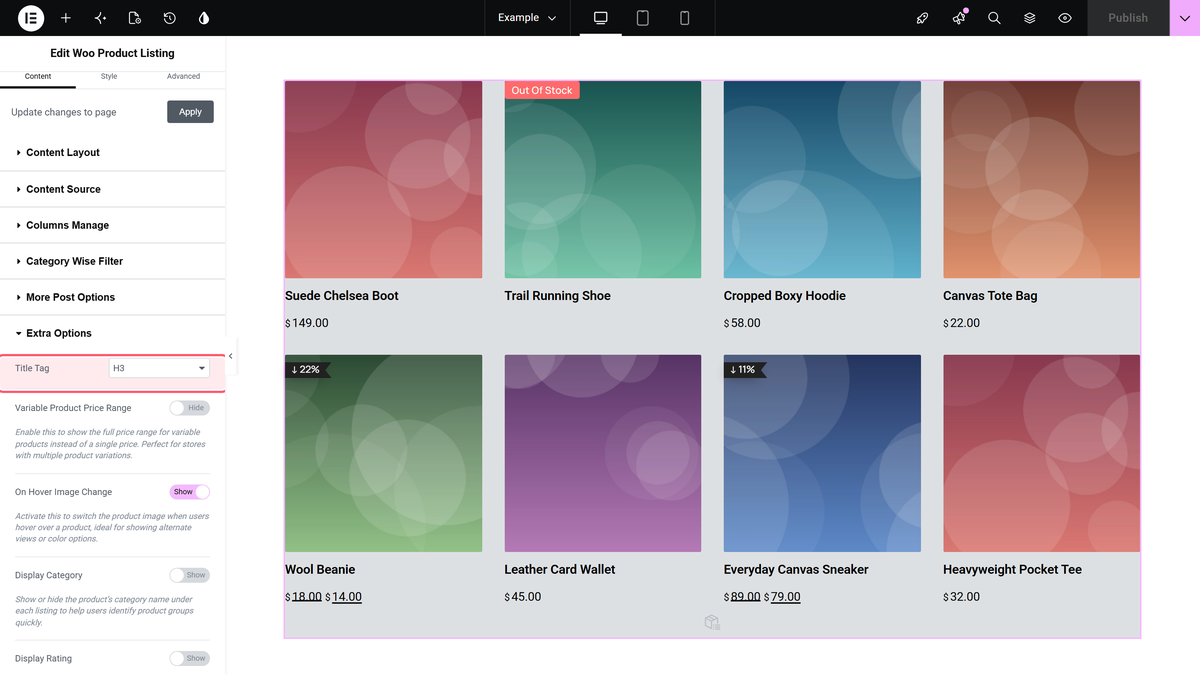Viewport: 1200px width, 675px height.
Task: Click the add element plus icon
Action: (66, 18)
